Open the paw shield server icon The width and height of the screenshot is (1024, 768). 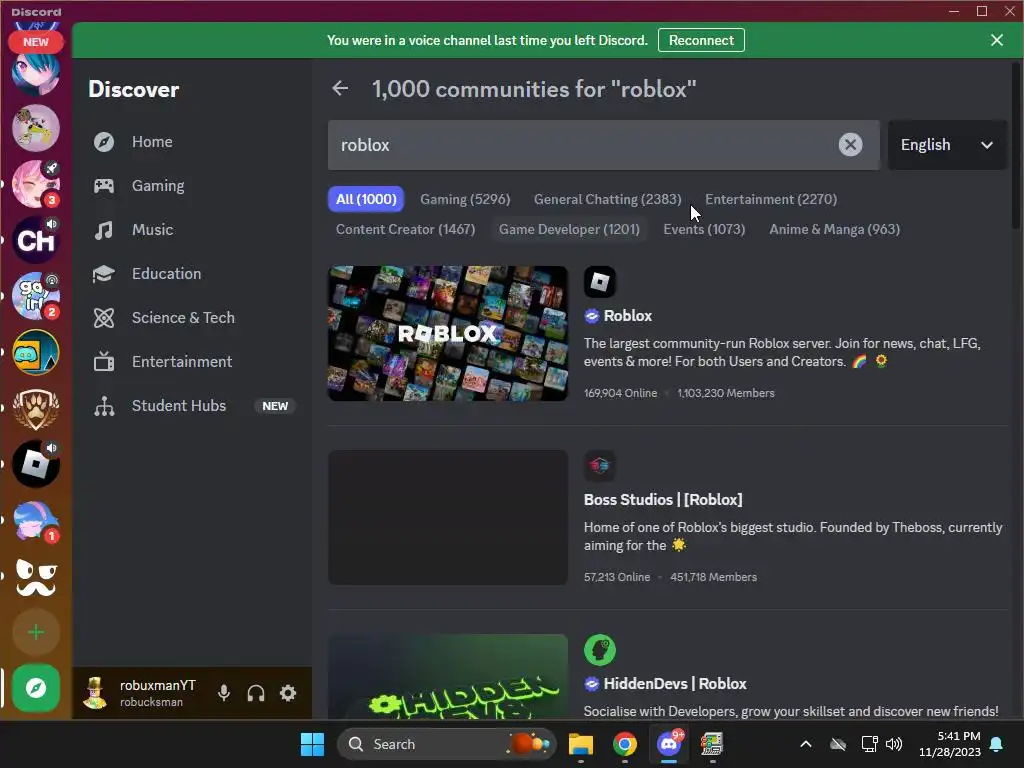point(36,409)
